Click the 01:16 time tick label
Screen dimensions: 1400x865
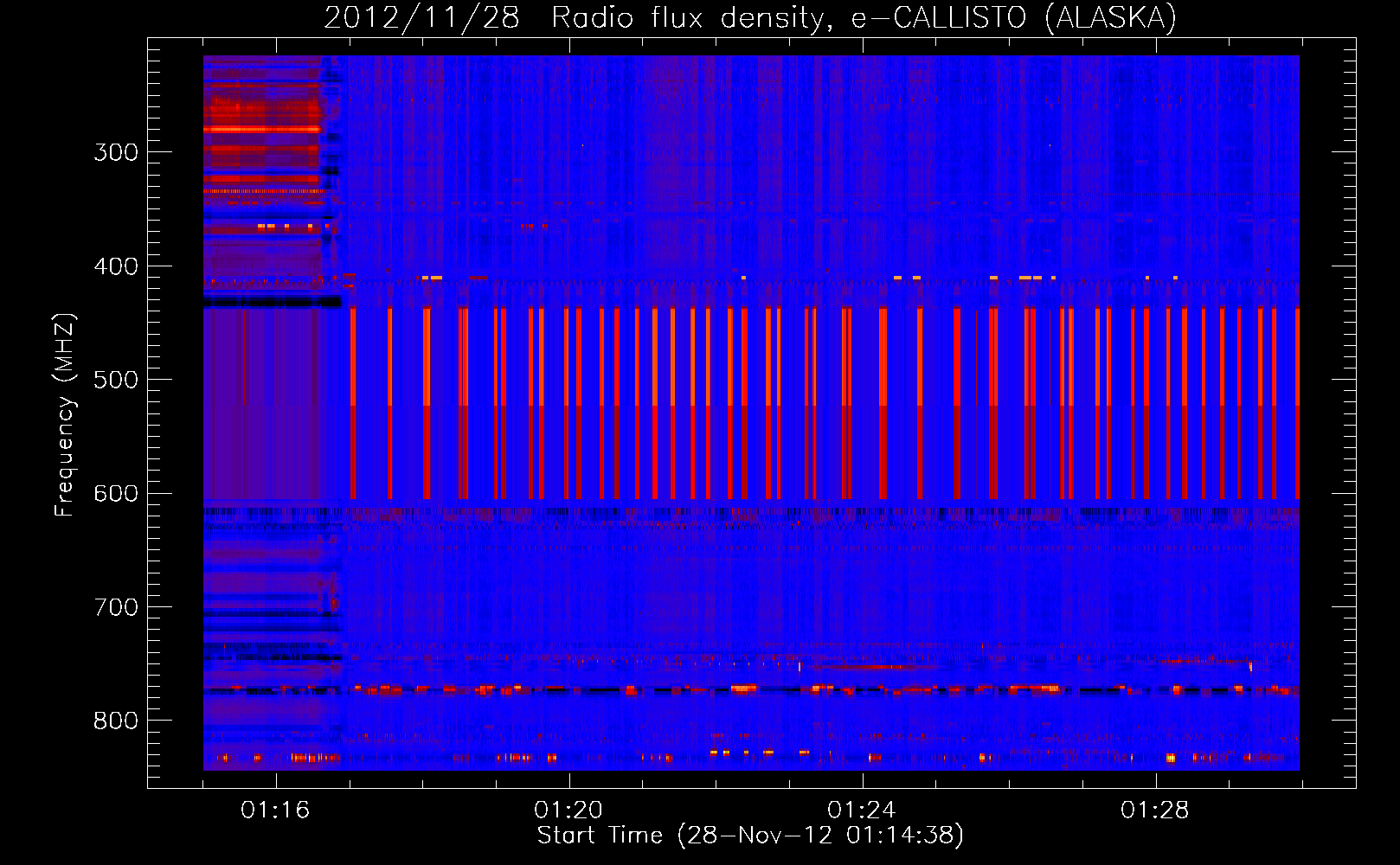[275, 811]
